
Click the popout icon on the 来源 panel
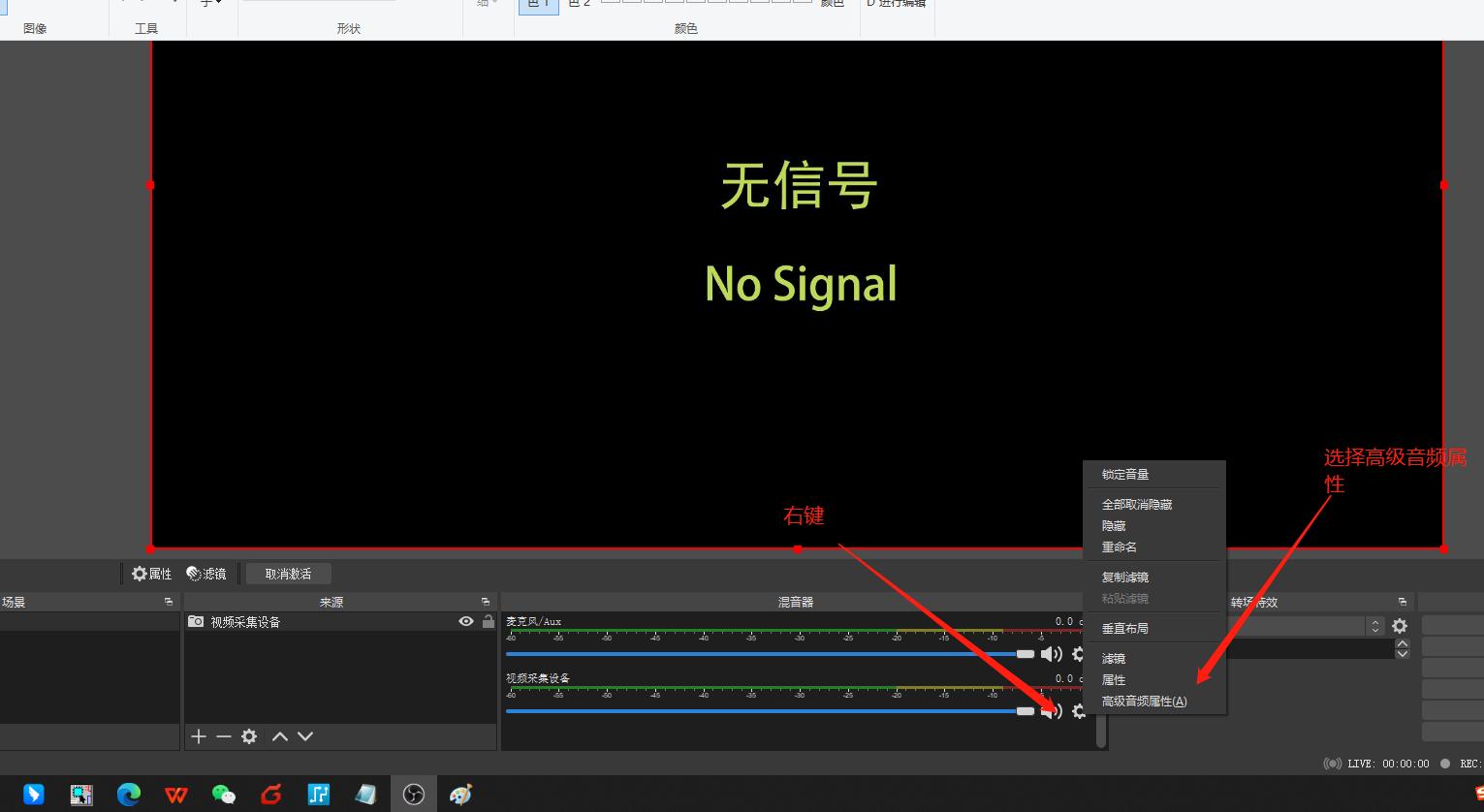pos(485,601)
